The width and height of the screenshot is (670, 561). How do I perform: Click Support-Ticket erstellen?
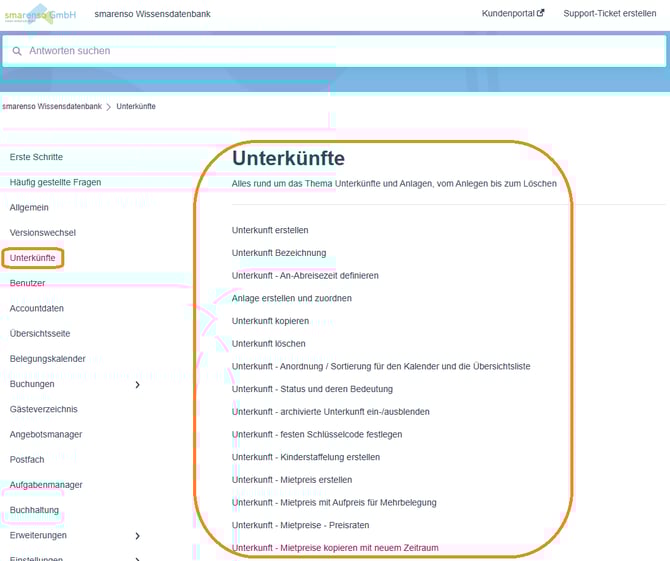pyautogui.click(x=609, y=14)
